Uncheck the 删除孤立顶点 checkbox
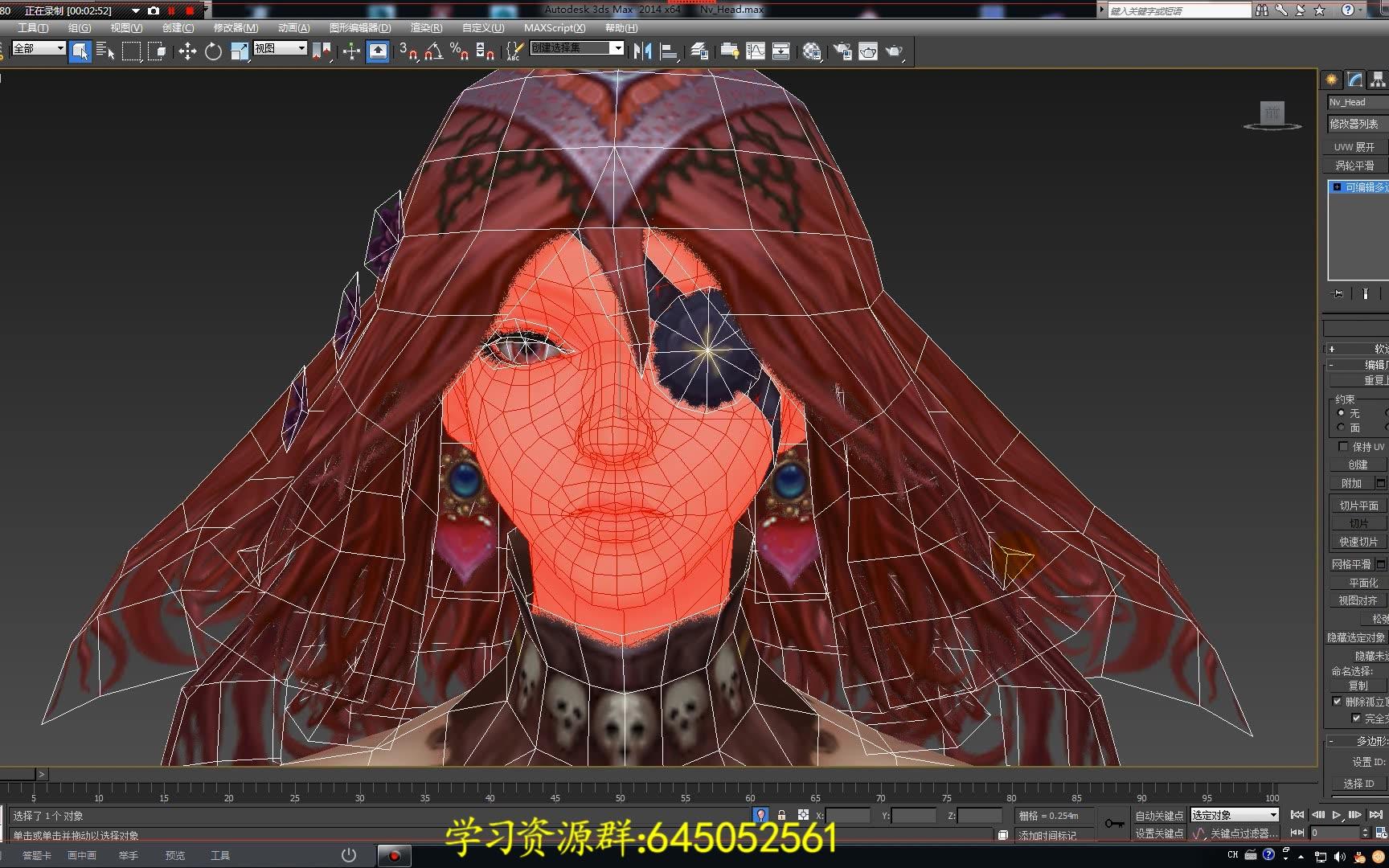 pyautogui.click(x=1338, y=701)
